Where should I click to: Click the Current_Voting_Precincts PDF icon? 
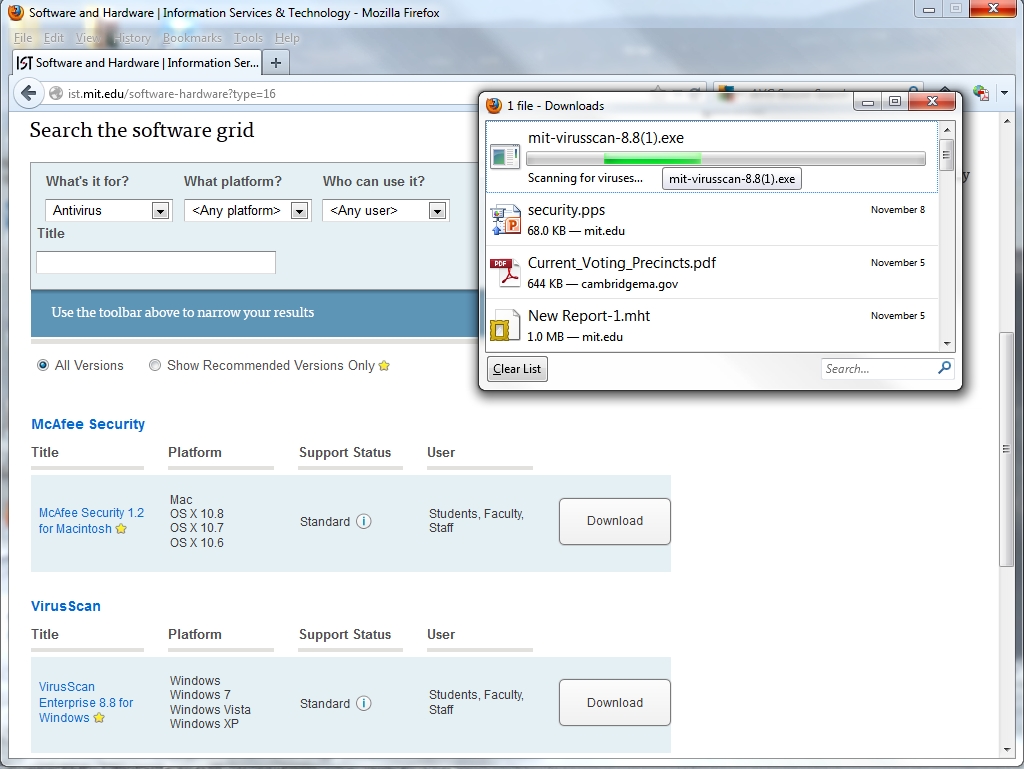pos(505,273)
